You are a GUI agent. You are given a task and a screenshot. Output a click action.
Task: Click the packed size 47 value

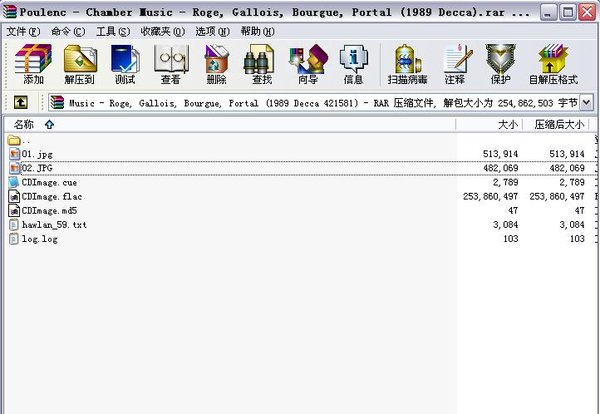coord(579,210)
